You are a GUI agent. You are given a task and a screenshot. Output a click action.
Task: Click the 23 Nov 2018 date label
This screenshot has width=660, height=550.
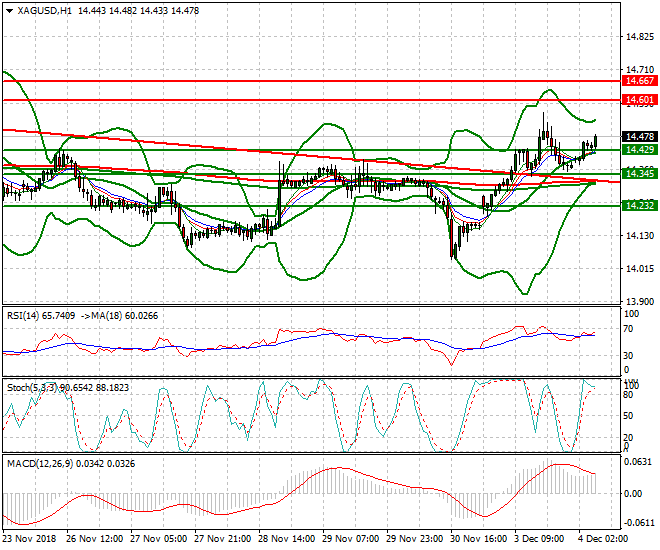pyautogui.click(x=29, y=539)
